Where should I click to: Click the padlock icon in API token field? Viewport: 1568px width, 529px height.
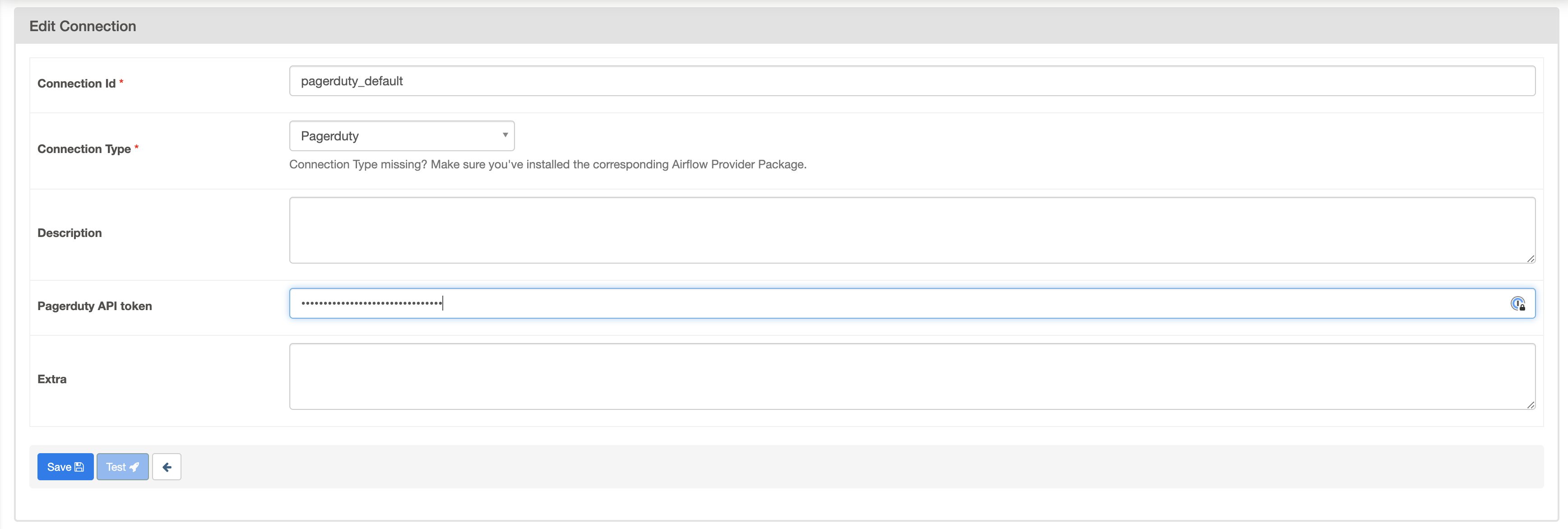coord(1520,306)
